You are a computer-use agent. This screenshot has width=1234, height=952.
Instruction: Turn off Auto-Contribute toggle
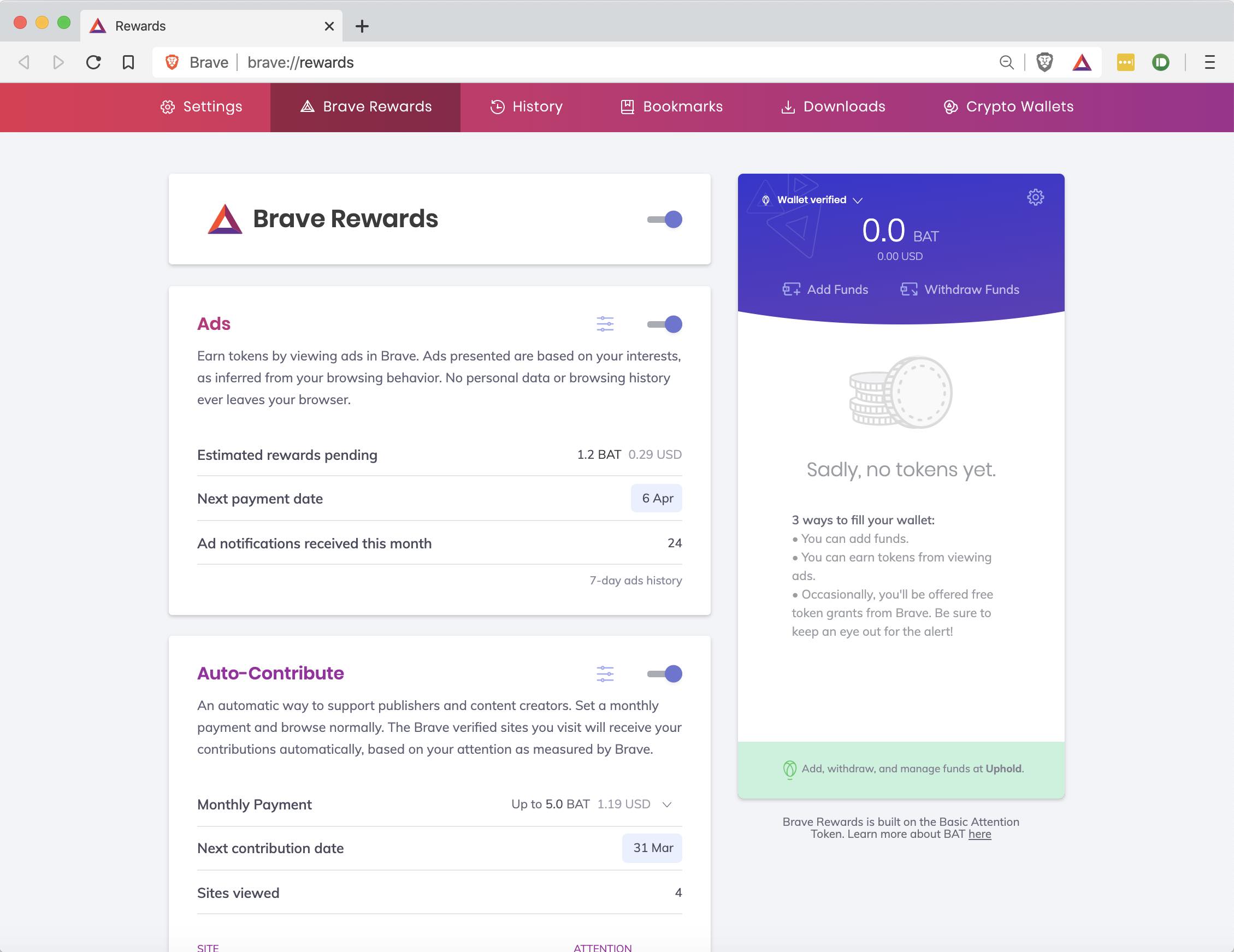coord(664,673)
